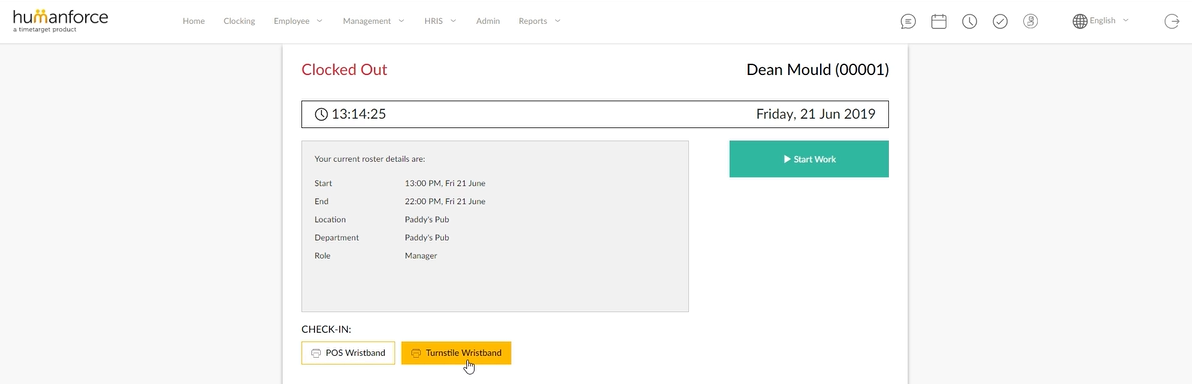
Task: Click the Start Work button
Action: (x=809, y=159)
